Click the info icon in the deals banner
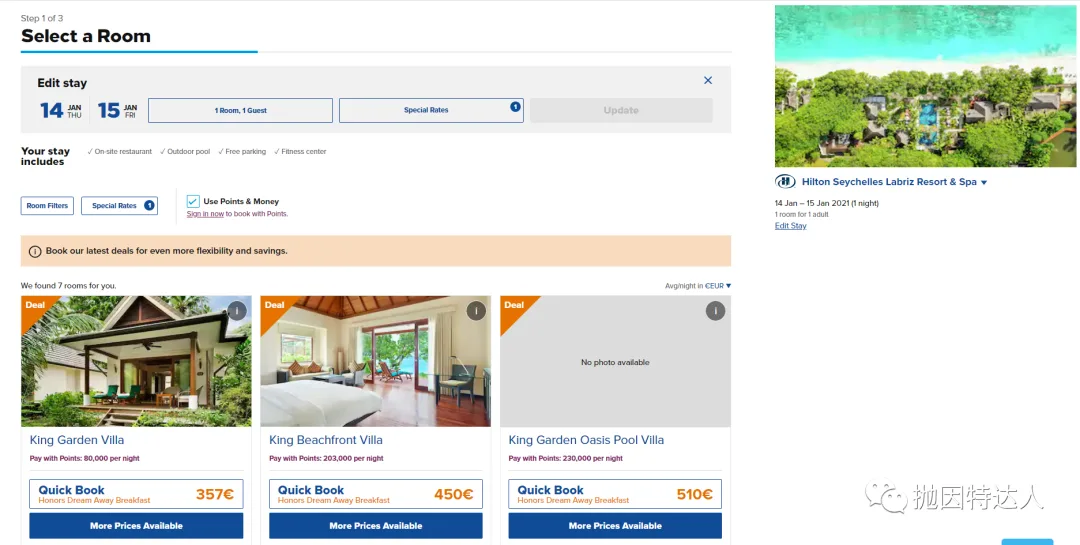 coord(34,251)
